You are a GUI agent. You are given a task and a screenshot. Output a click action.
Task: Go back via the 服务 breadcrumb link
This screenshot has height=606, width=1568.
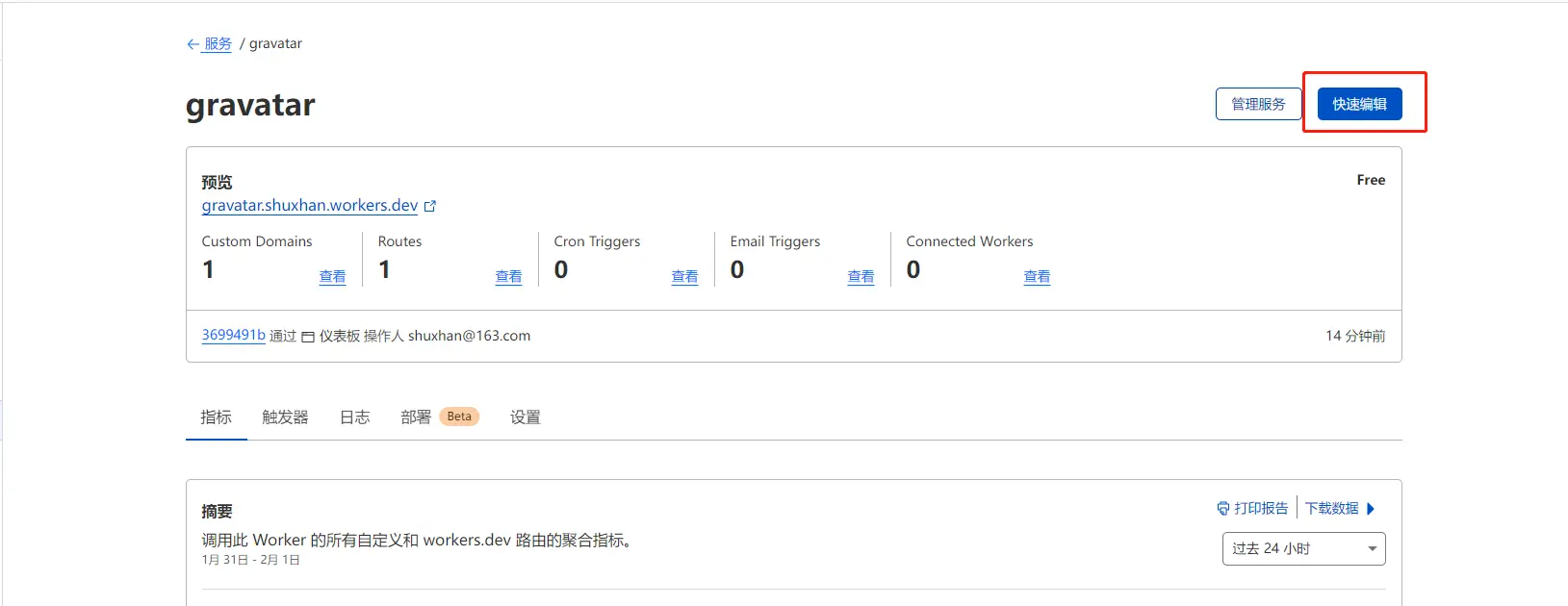pyautogui.click(x=218, y=44)
